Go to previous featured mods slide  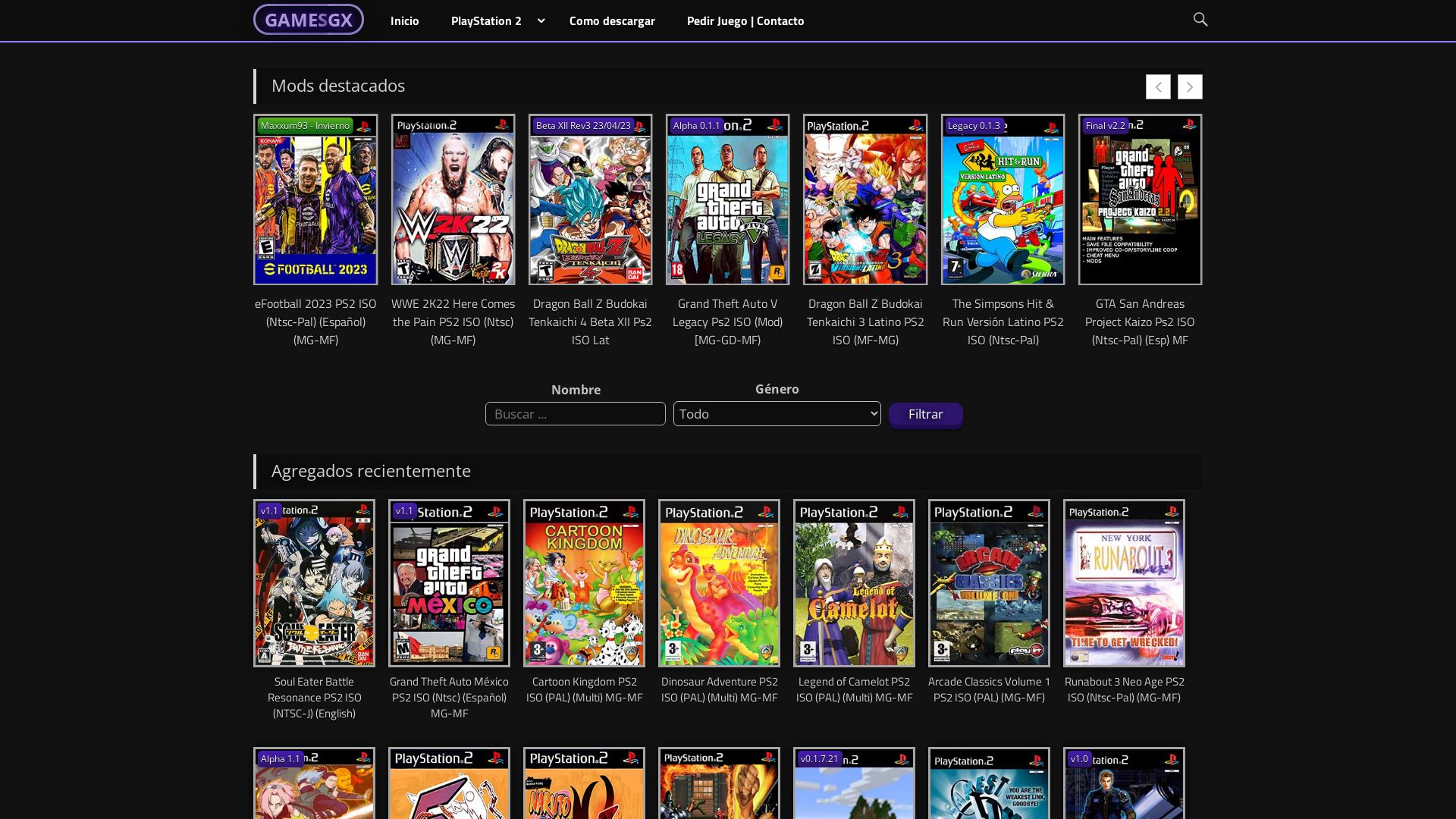(1158, 86)
